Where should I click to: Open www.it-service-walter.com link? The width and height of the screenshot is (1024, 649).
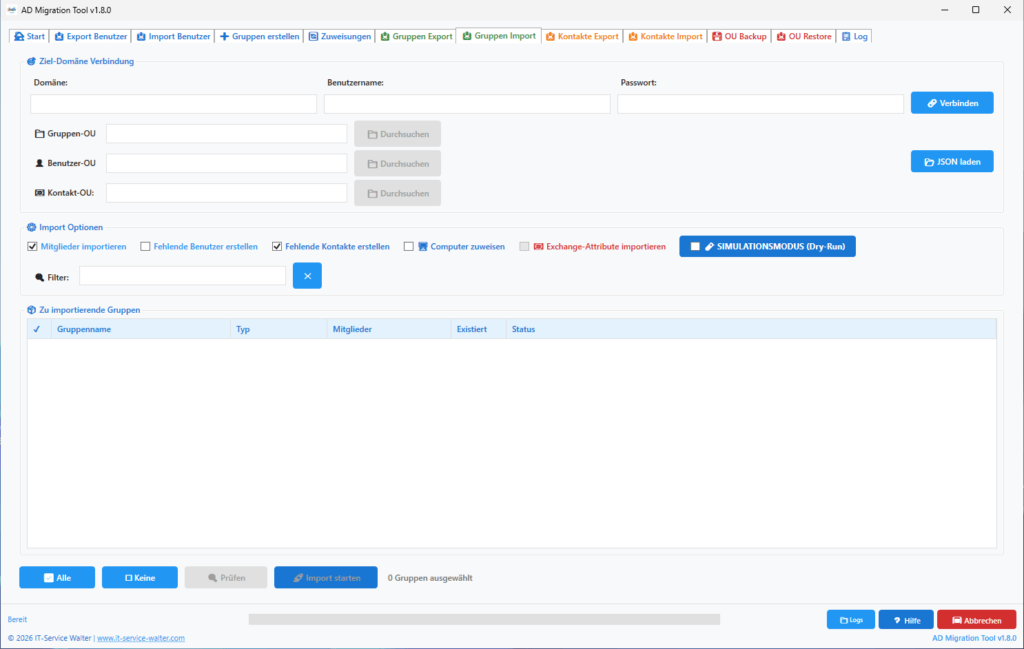click(x=141, y=639)
